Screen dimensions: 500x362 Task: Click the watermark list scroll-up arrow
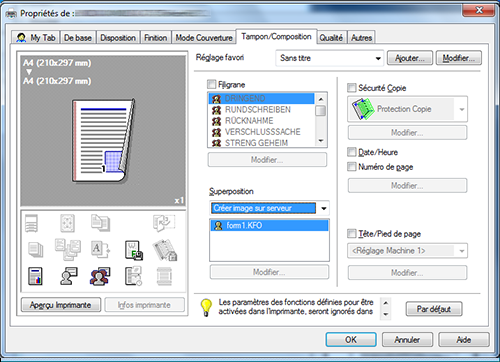coord(321,99)
